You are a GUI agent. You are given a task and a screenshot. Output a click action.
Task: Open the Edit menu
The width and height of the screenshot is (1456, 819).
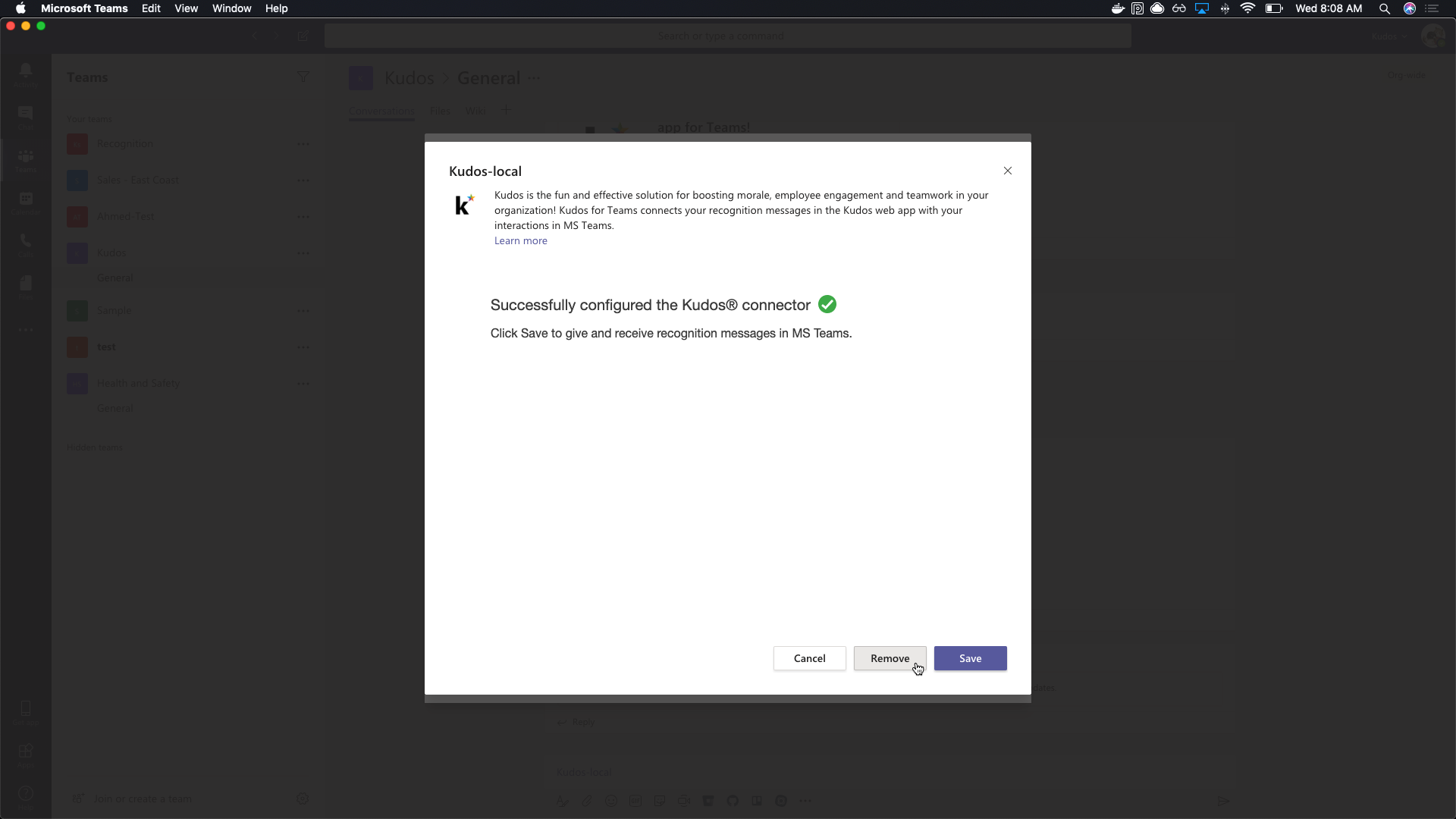pyautogui.click(x=151, y=8)
